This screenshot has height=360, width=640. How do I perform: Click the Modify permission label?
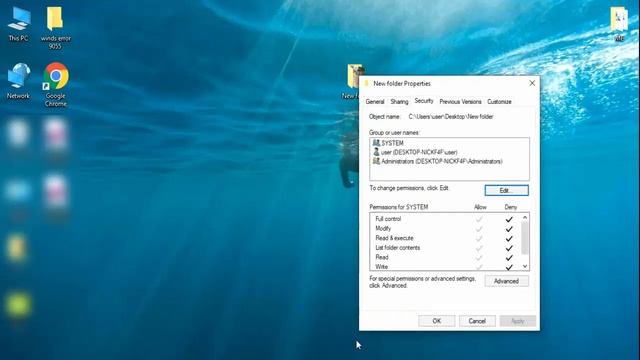383,229
